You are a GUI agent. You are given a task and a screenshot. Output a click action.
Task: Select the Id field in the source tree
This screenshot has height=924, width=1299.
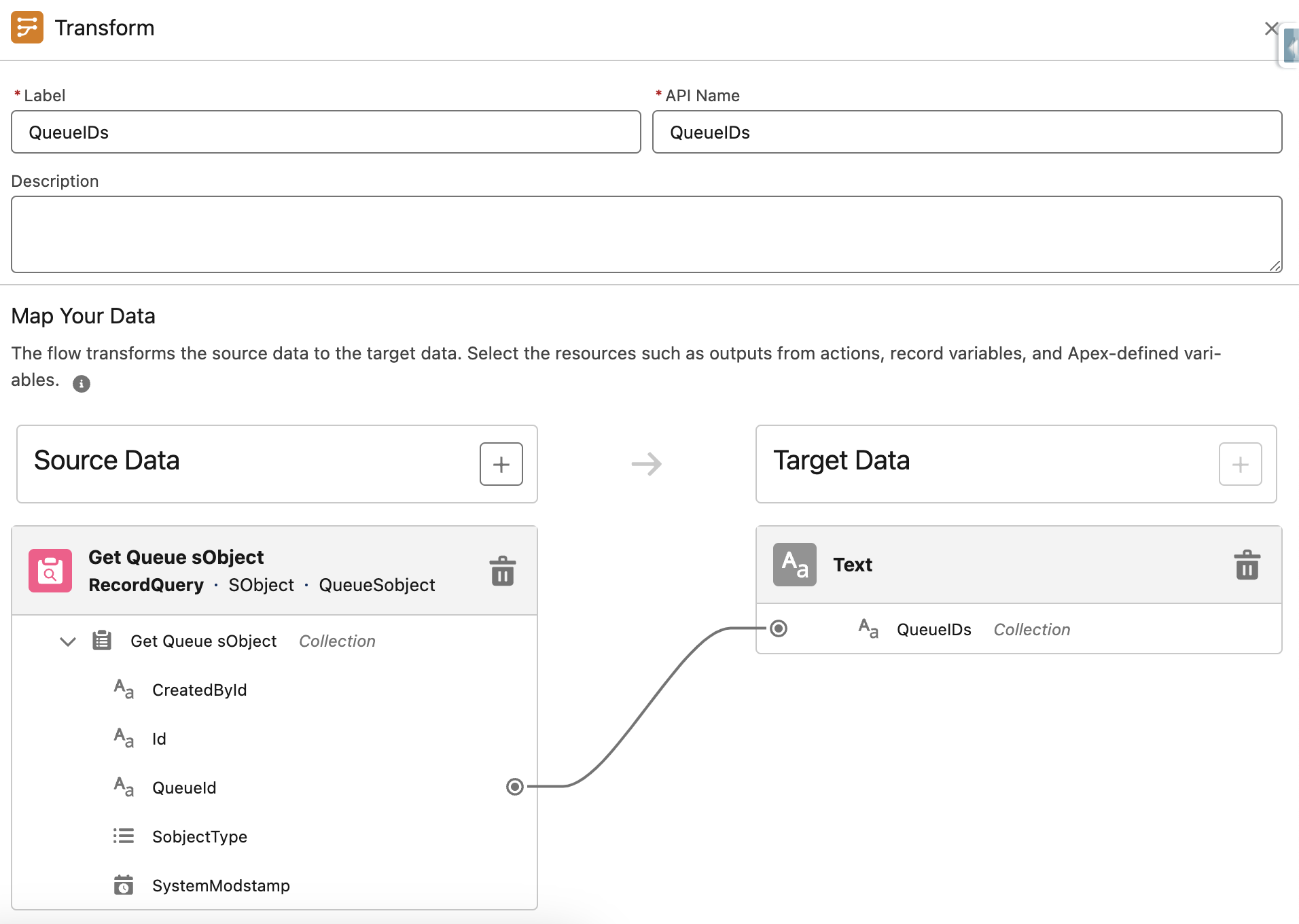(x=159, y=739)
